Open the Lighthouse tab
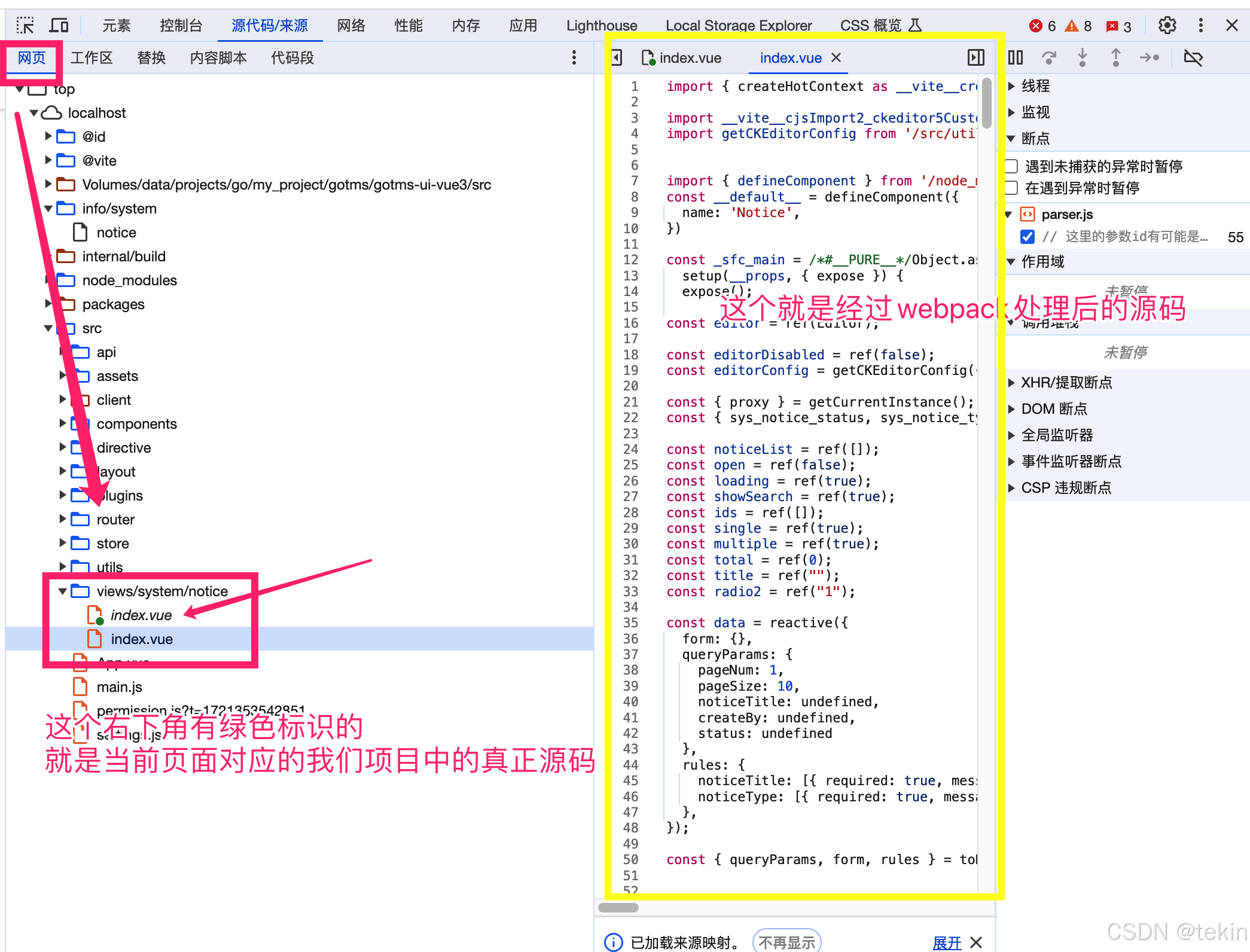Image resolution: width=1250 pixels, height=952 pixels. point(602,26)
